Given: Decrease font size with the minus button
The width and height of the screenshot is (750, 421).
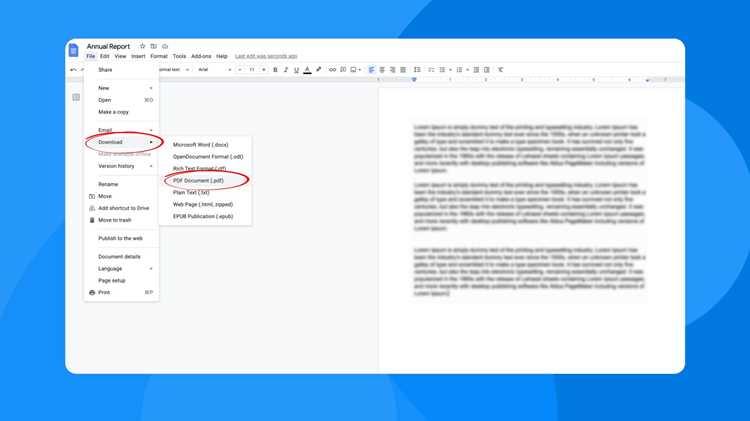Looking at the screenshot, I should [240, 70].
